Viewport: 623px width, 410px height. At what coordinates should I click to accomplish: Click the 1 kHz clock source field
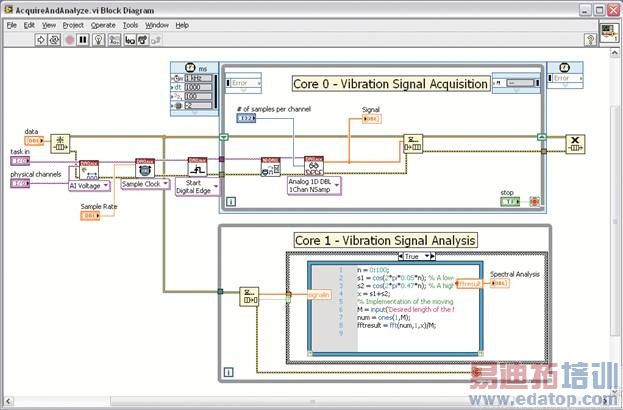tap(198, 78)
